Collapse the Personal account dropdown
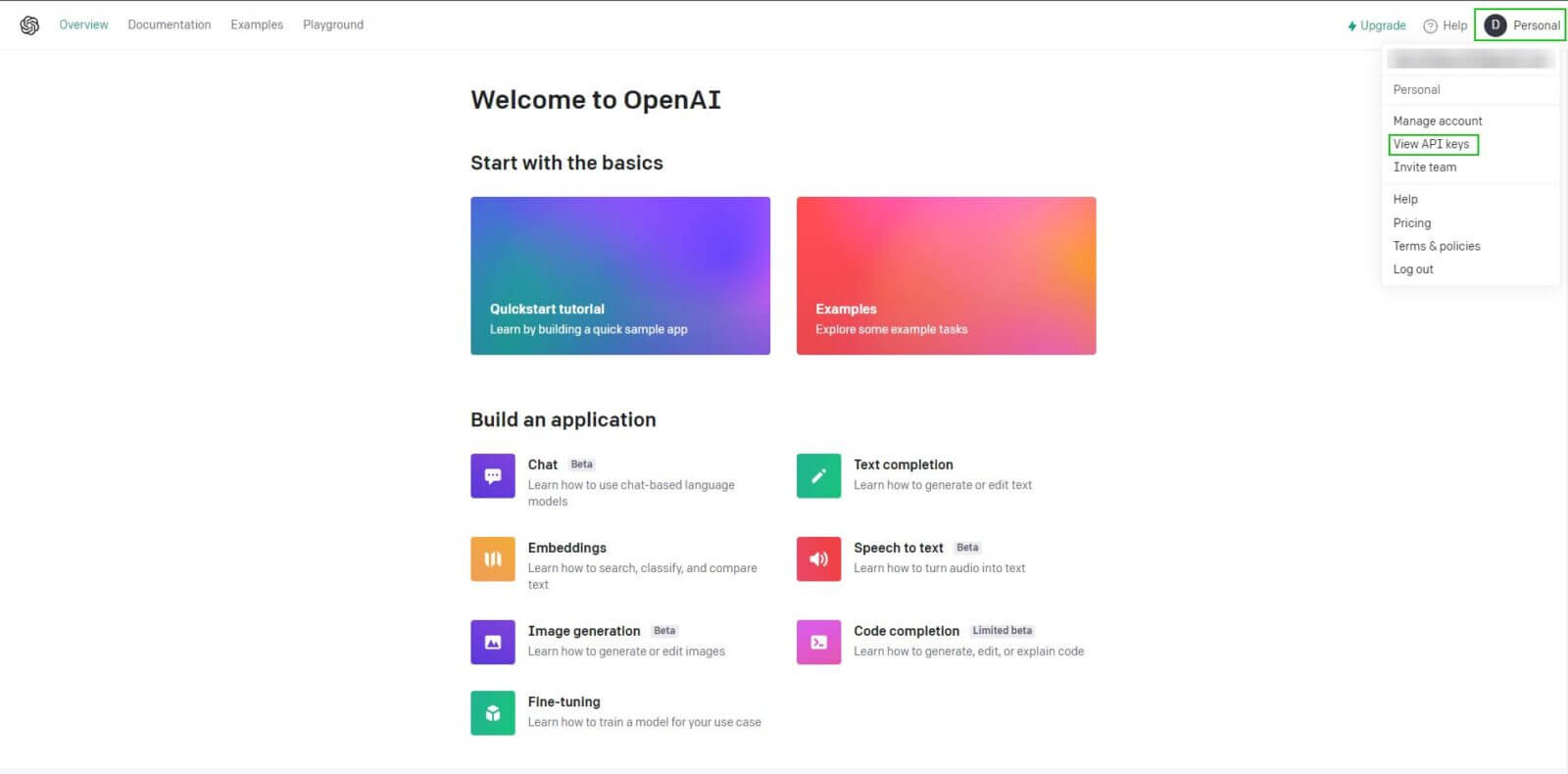 pos(1520,25)
